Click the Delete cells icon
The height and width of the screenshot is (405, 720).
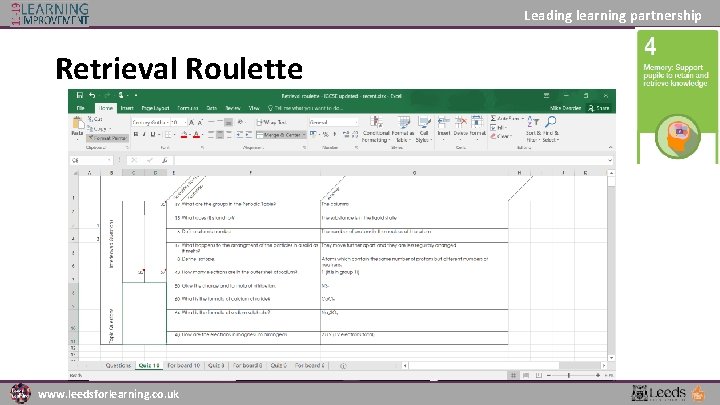[460, 122]
